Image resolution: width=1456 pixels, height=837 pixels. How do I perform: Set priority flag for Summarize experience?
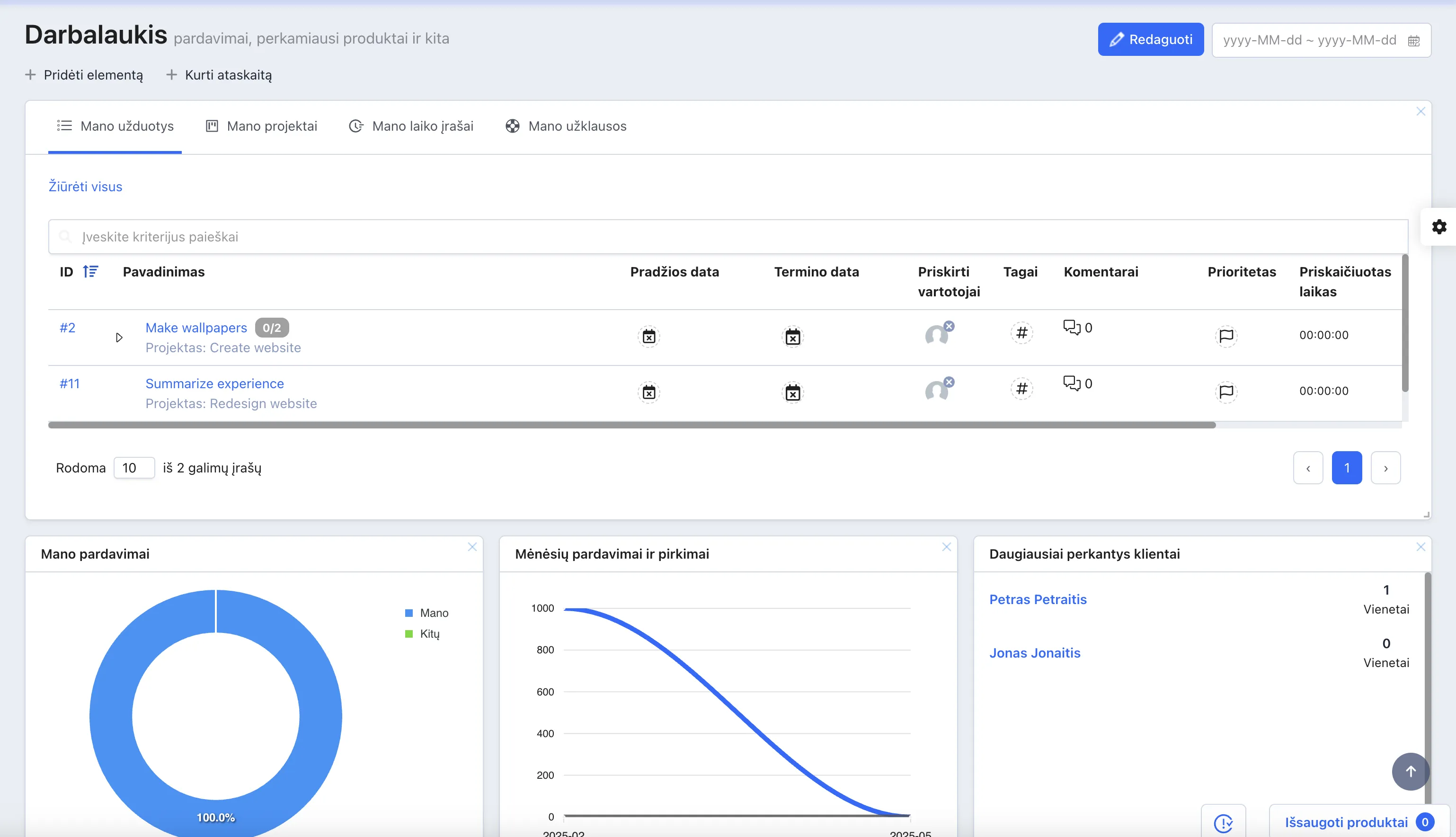coord(1226,392)
